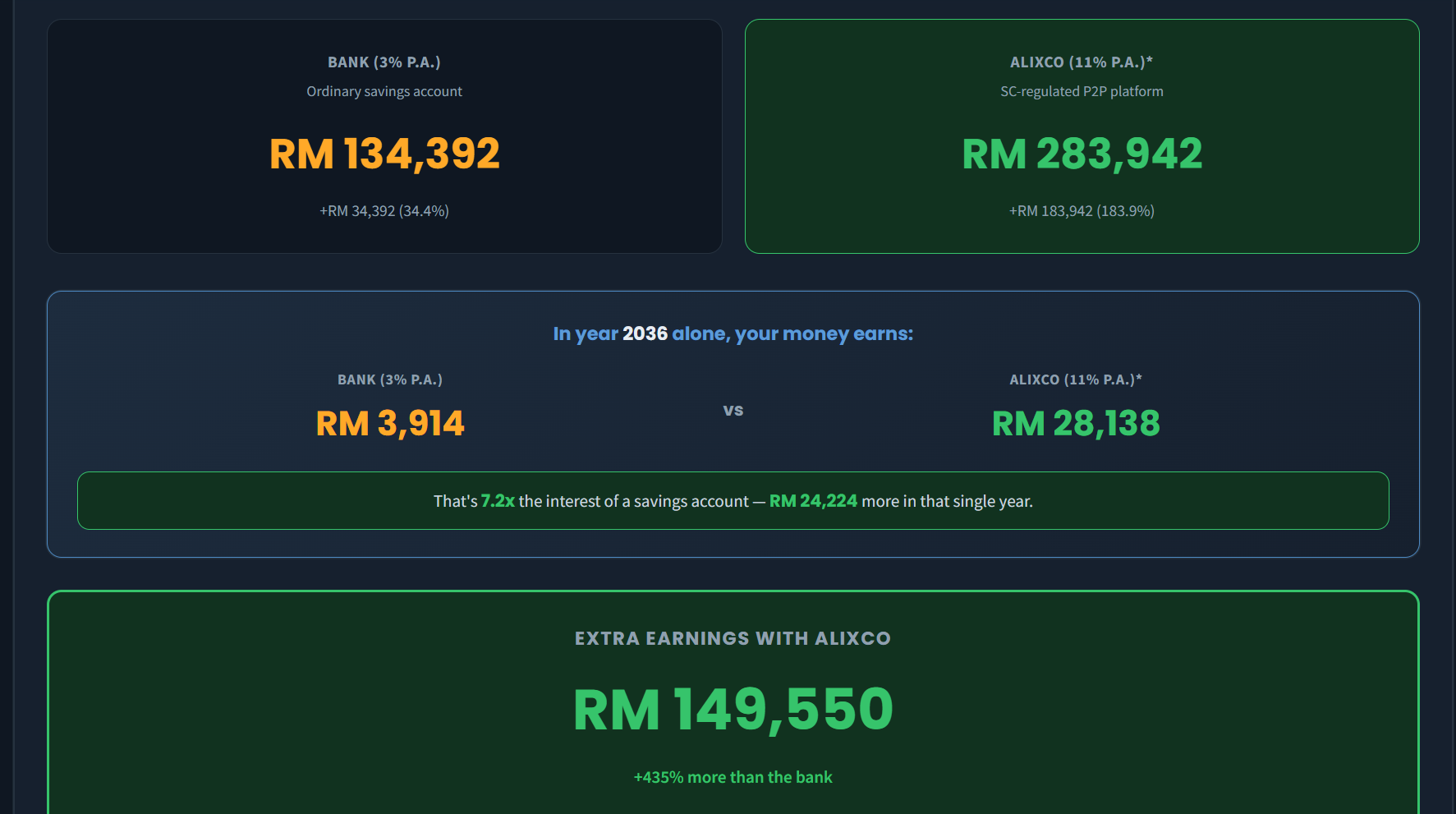1456x814 pixels.
Task: Click the 'RM 283,942' Alixco total
Action: [x=1082, y=154]
